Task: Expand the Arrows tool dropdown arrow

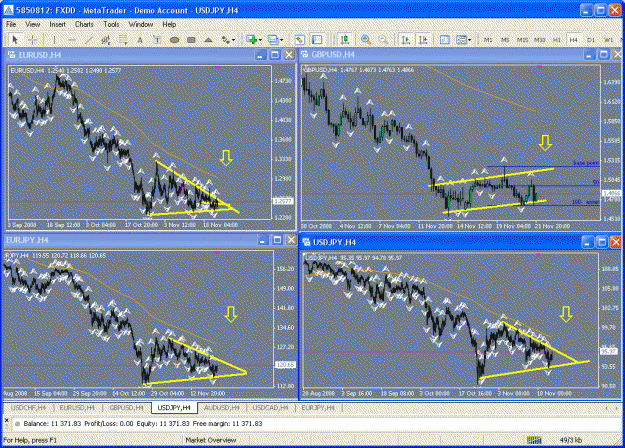Action: point(234,40)
